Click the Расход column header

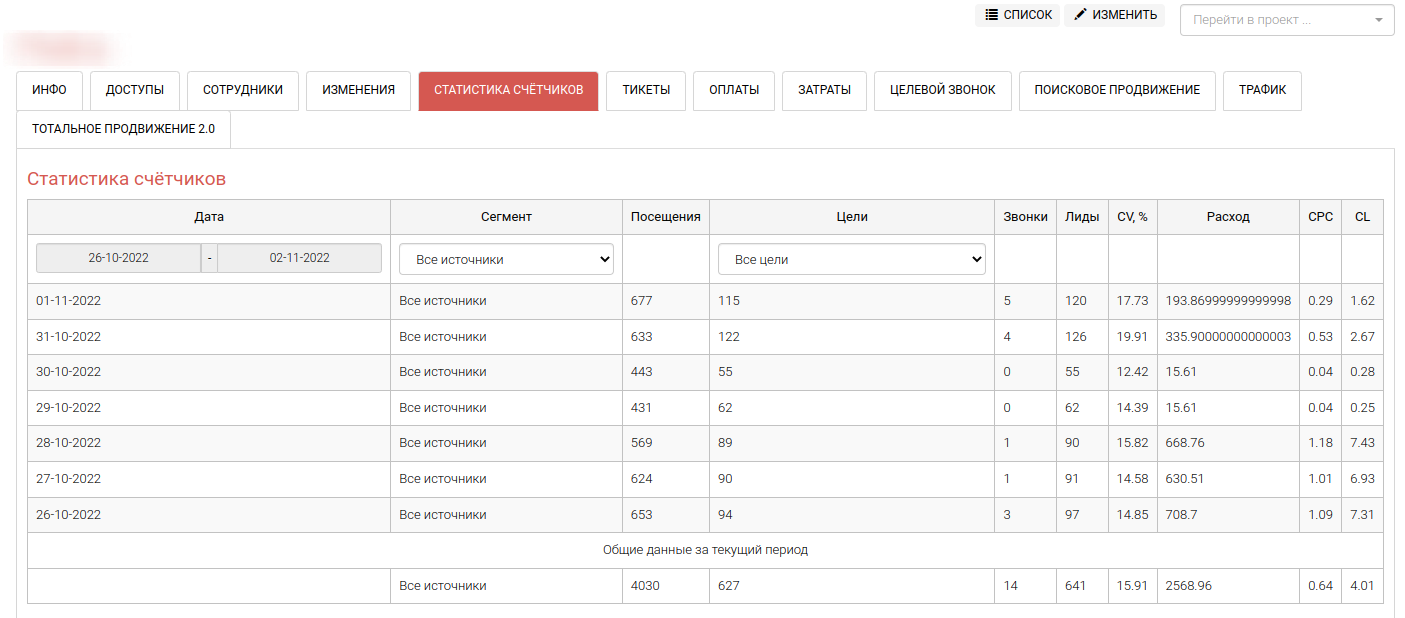coord(1227,217)
